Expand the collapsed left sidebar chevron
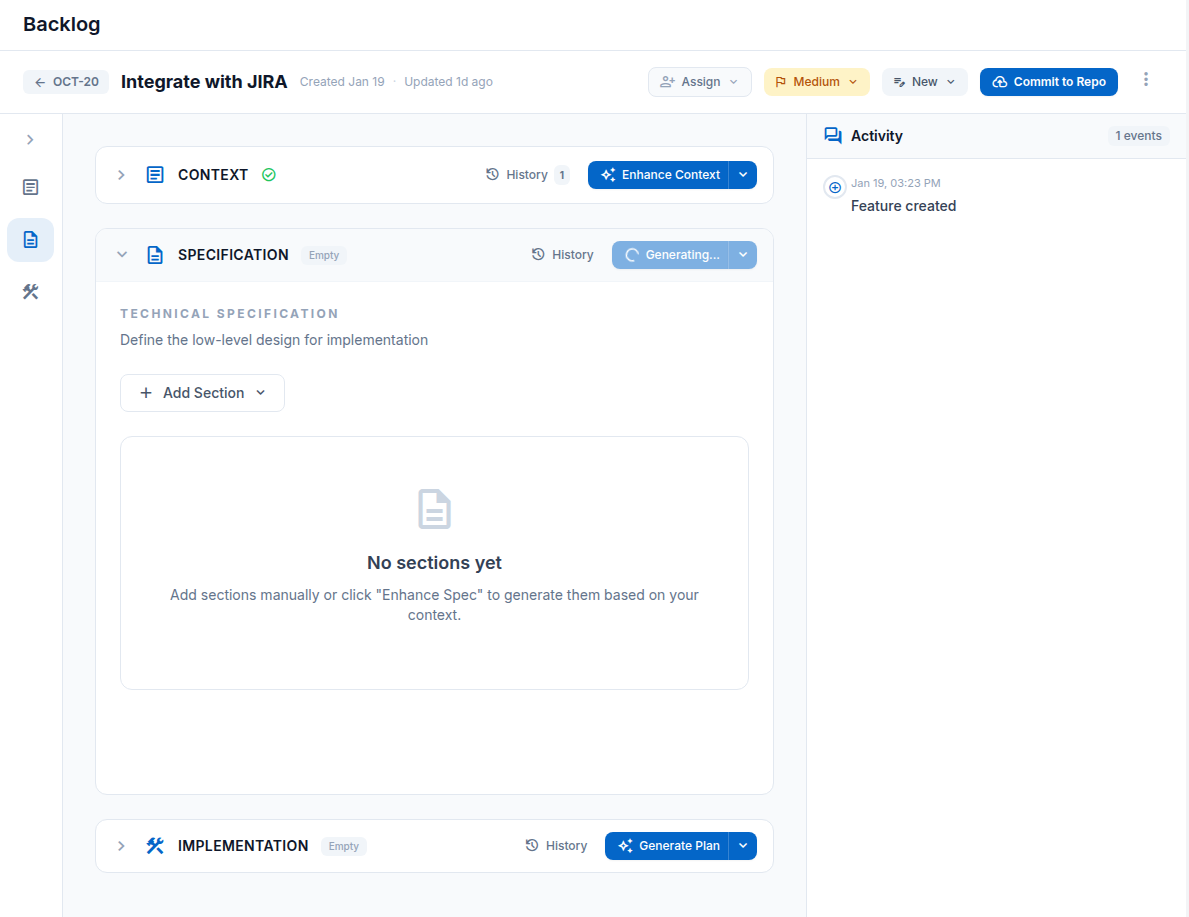Image resolution: width=1189 pixels, height=917 pixels. [x=30, y=140]
